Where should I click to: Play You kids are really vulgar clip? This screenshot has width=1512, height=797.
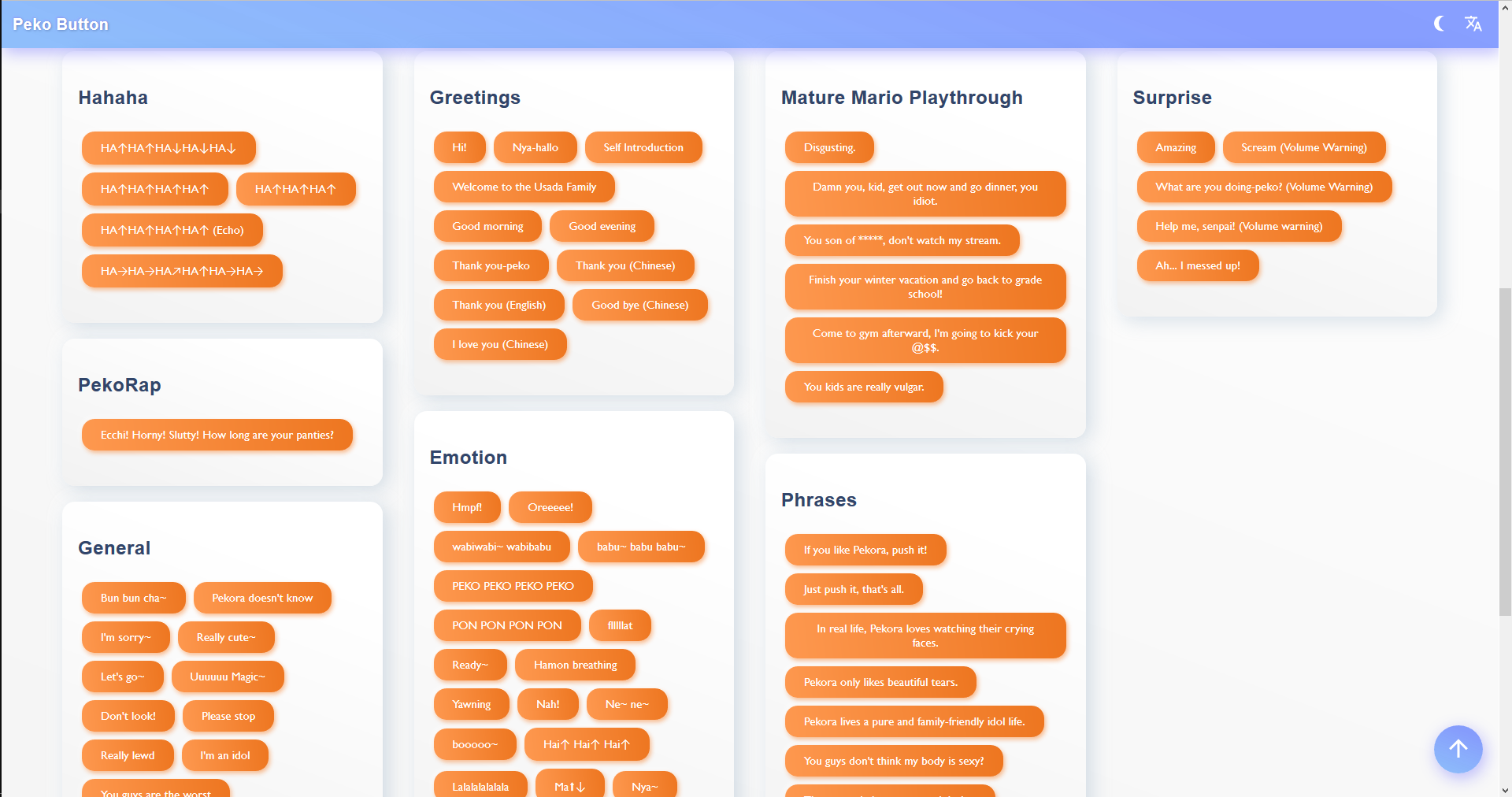[x=864, y=387]
